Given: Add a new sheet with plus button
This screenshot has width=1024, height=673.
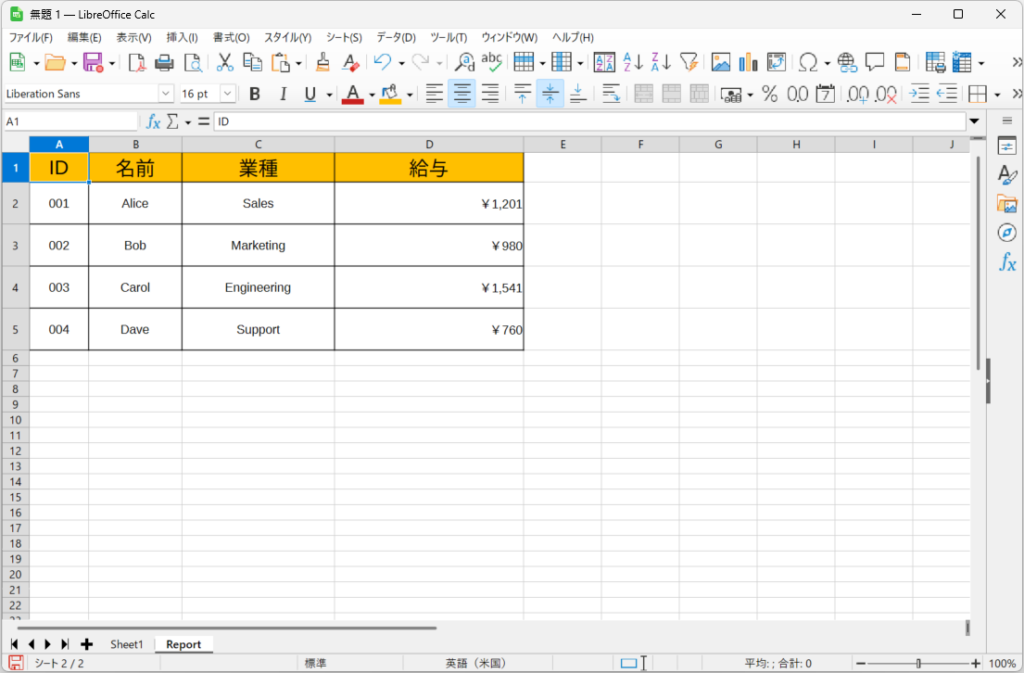Looking at the screenshot, I should point(86,644).
